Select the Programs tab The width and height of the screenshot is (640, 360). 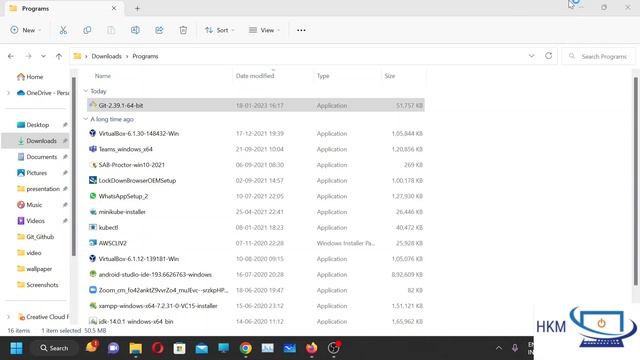tap(64, 8)
